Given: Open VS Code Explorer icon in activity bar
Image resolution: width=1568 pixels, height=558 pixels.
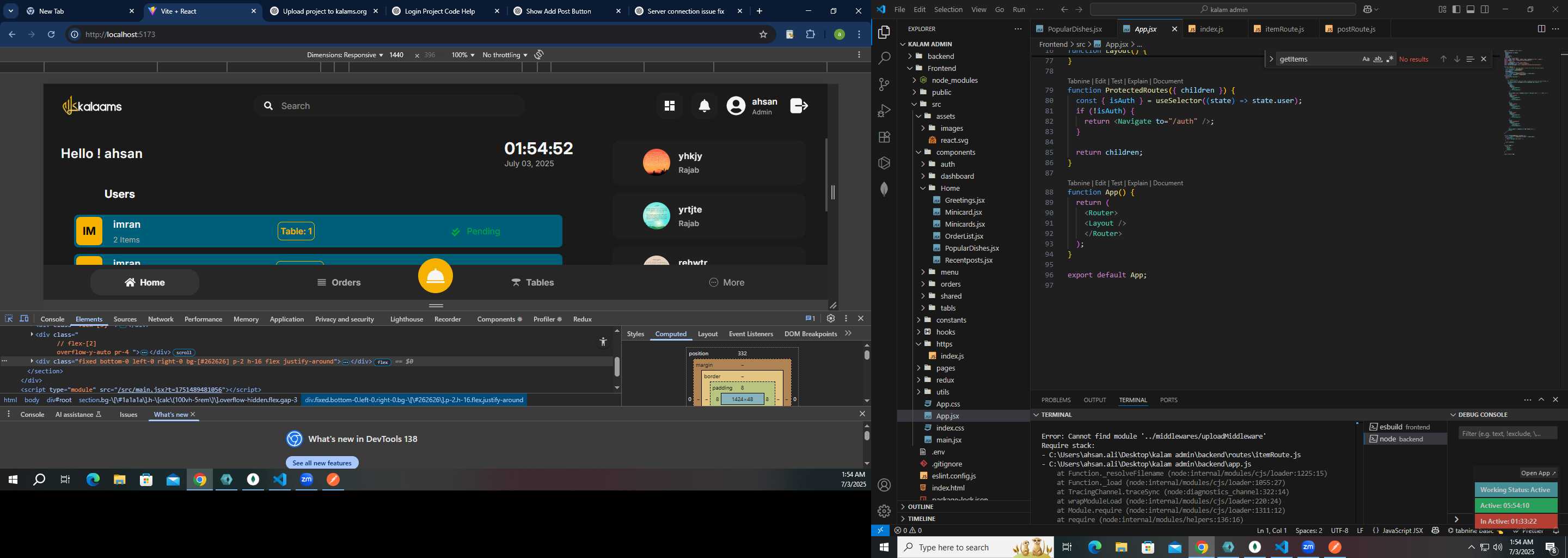Looking at the screenshot, I should [884, 32].
